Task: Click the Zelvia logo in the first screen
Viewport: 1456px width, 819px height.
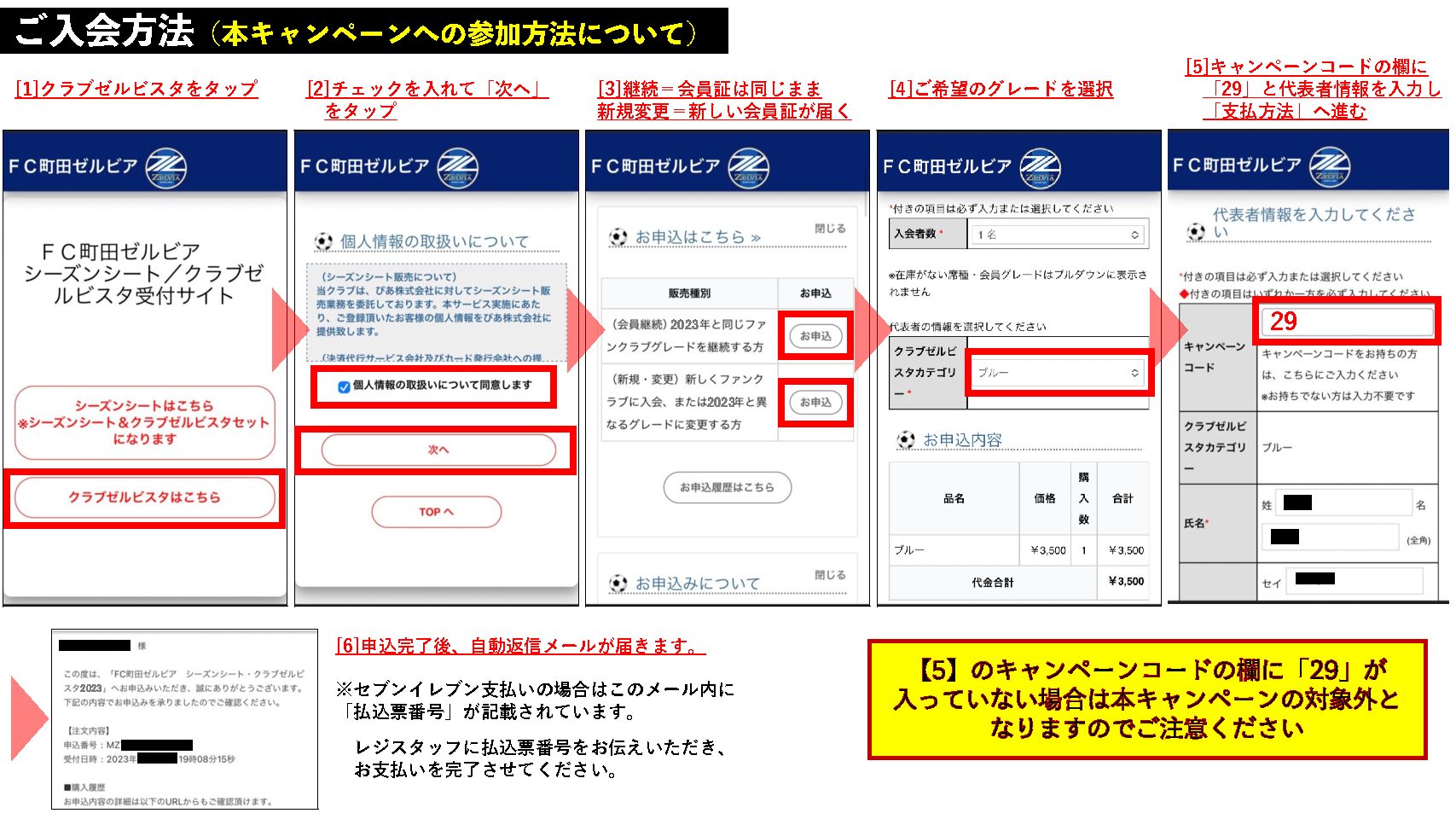Action: click(x=166, y=167)
